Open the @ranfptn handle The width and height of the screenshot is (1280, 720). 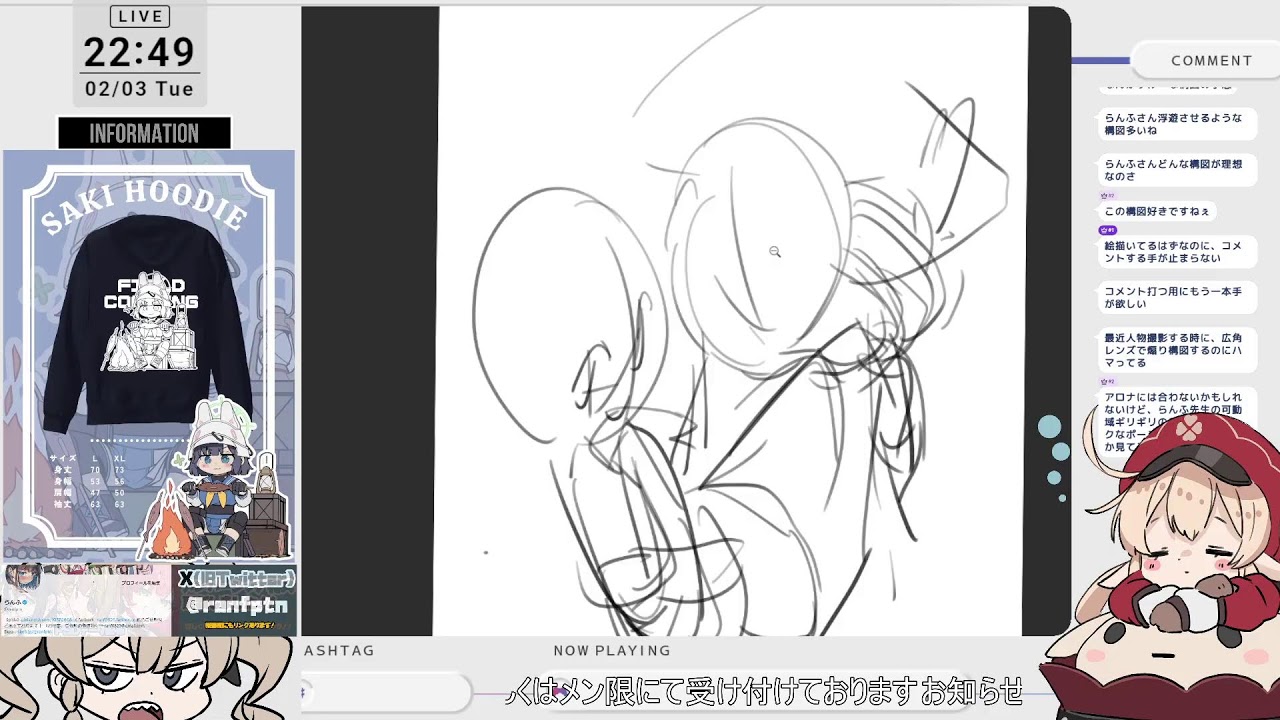point(238,605)
